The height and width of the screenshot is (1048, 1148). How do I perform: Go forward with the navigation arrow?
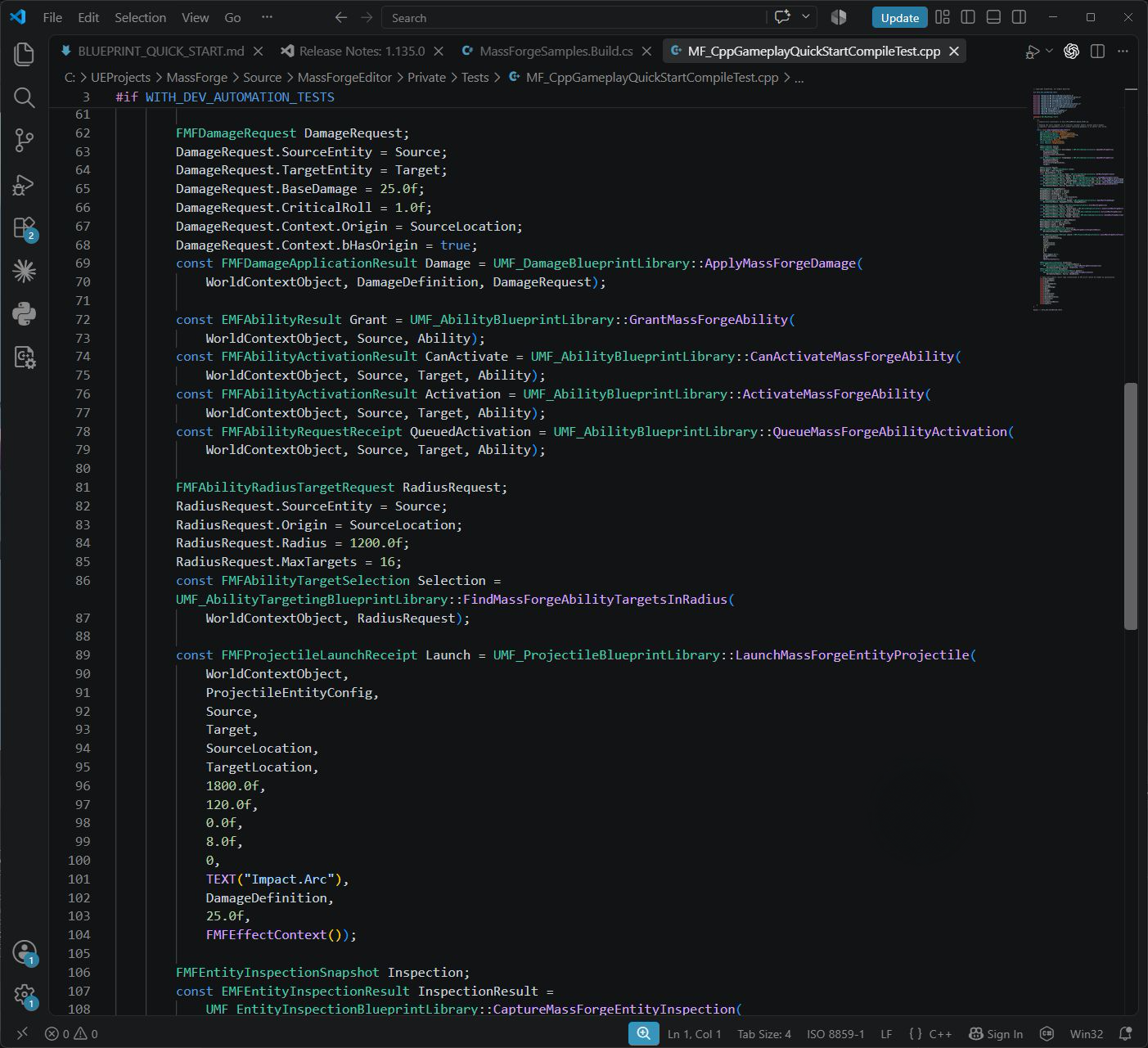click(367, 17)
